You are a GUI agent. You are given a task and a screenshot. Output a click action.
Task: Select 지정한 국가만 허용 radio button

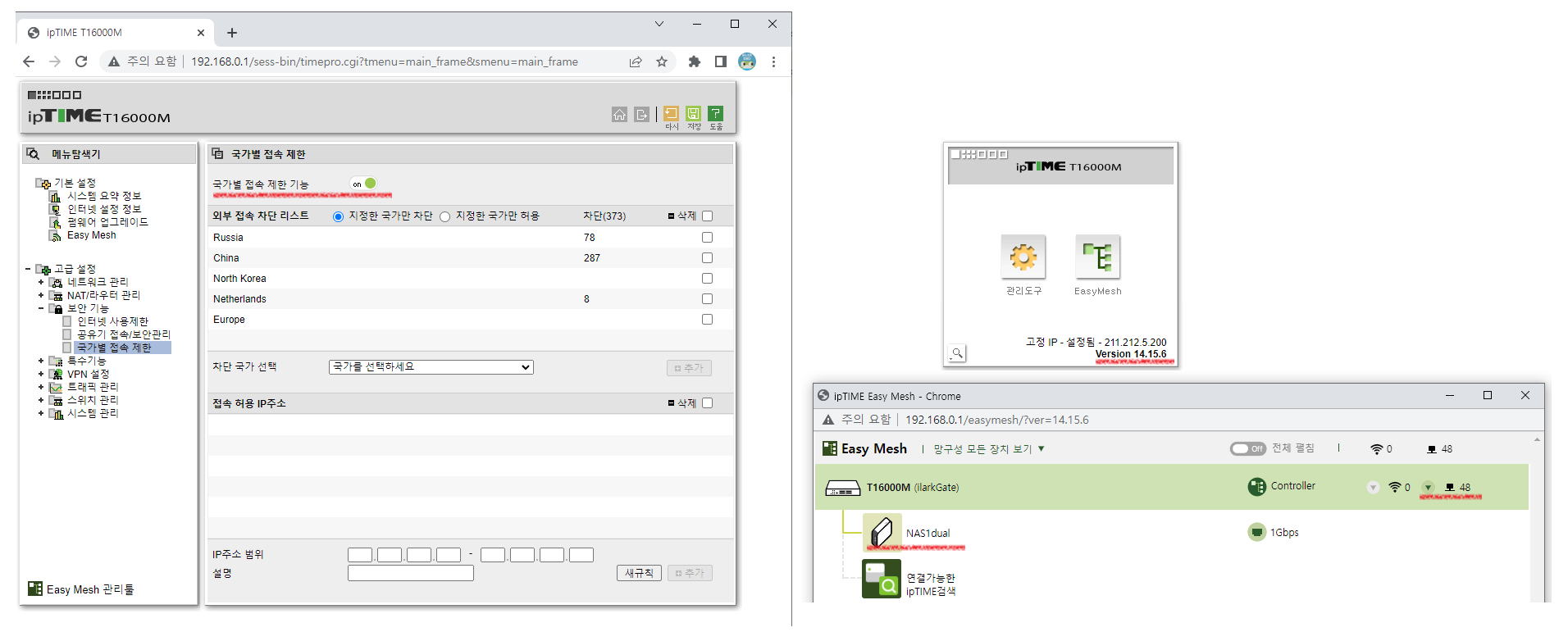(x=444, y=216)
